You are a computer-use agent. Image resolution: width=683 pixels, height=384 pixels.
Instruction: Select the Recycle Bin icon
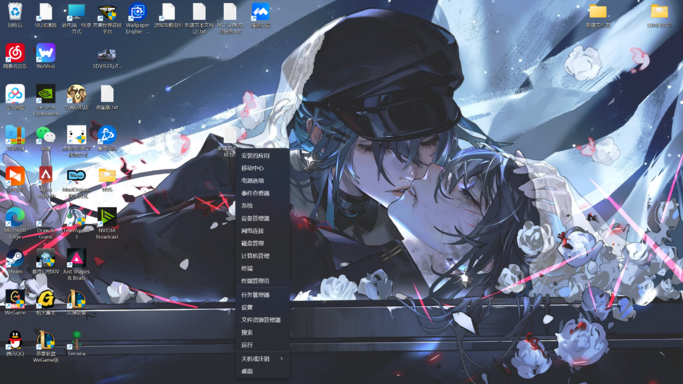[15, 15]
